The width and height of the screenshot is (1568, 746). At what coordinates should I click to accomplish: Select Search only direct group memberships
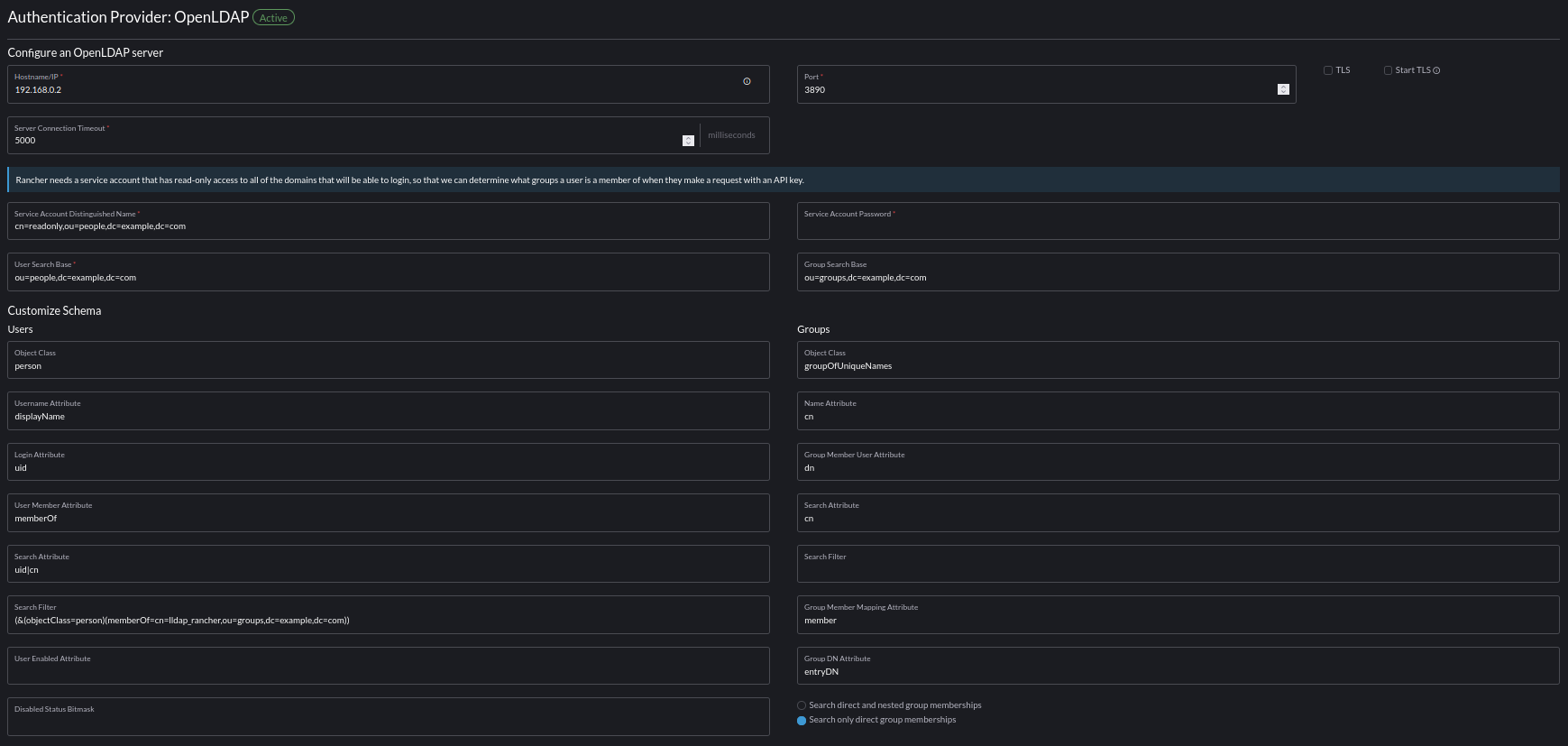pos(802,720)
